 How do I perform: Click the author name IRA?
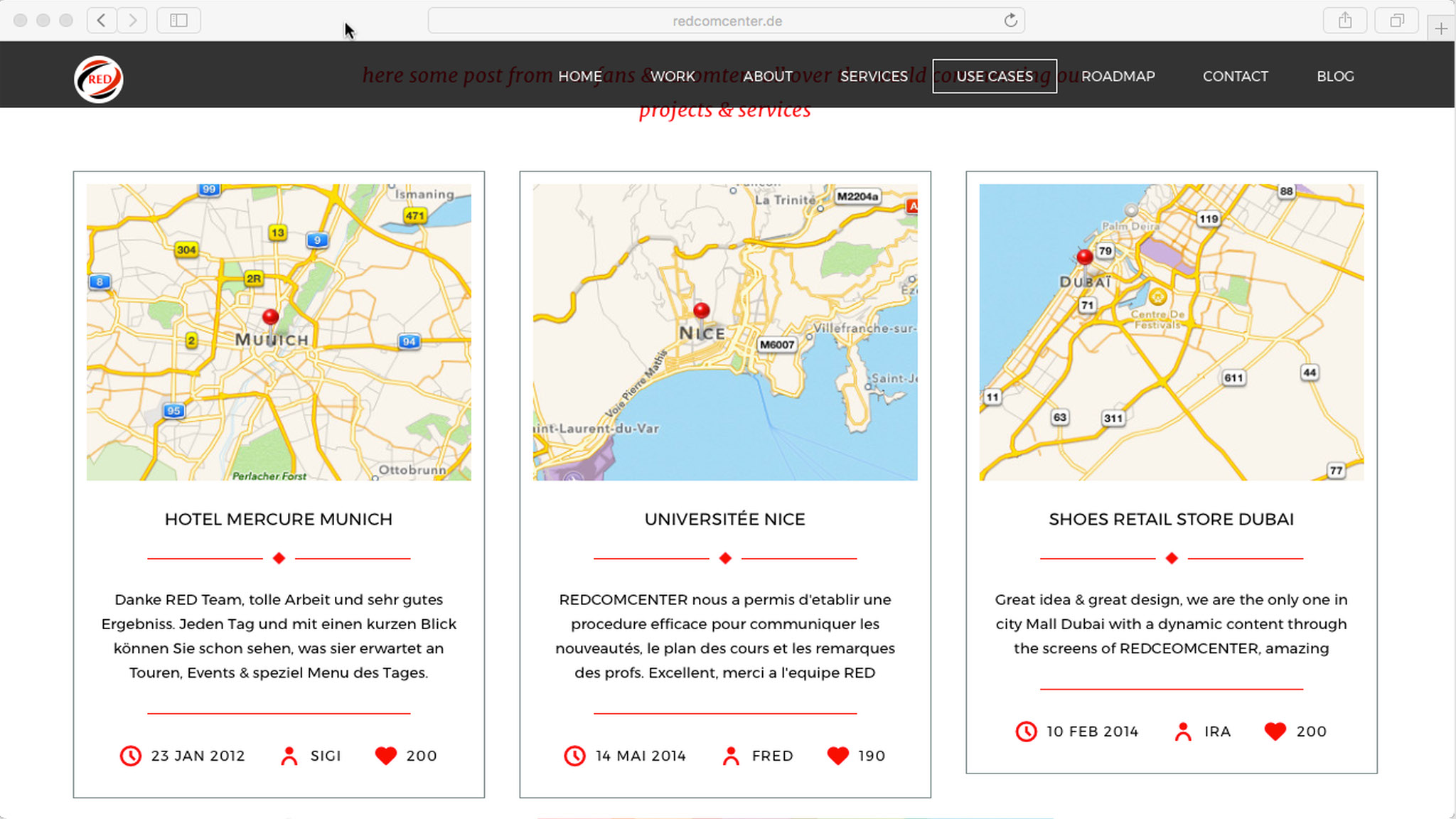pyautogui.click(x=1217, y=732)
